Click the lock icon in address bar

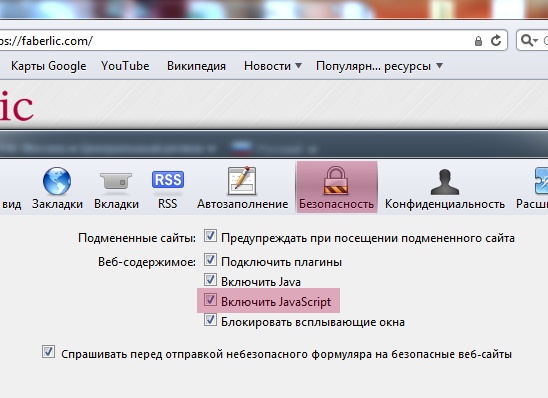(478, 41)
